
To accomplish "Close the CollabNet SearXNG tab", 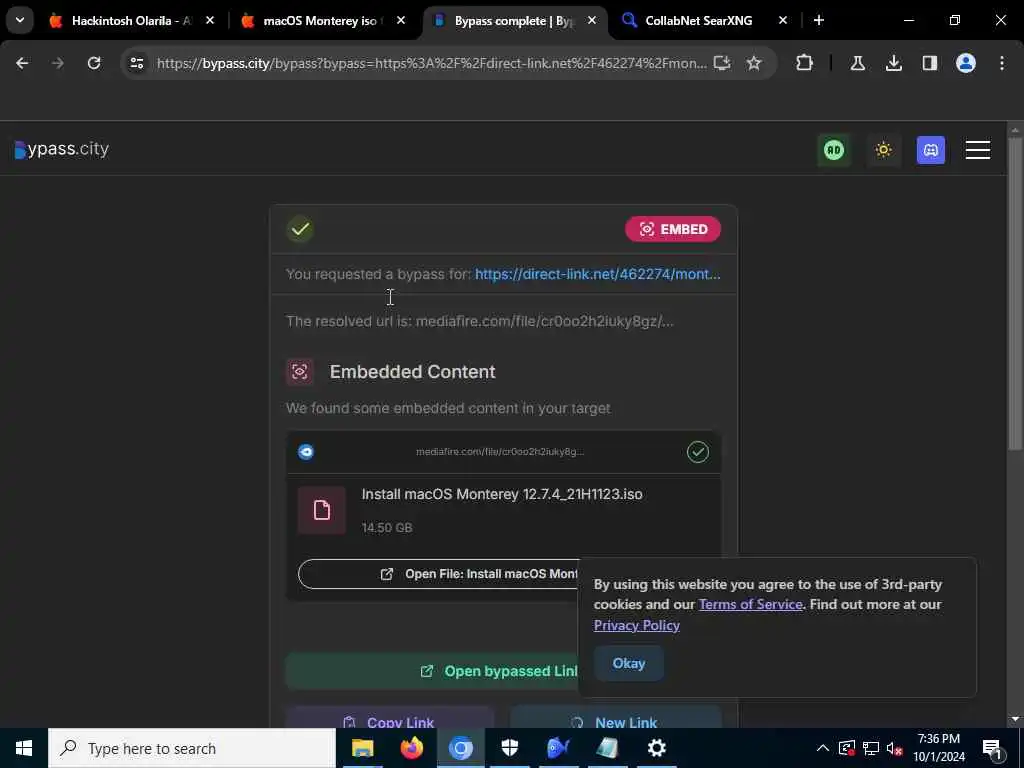I will (783, 21).
